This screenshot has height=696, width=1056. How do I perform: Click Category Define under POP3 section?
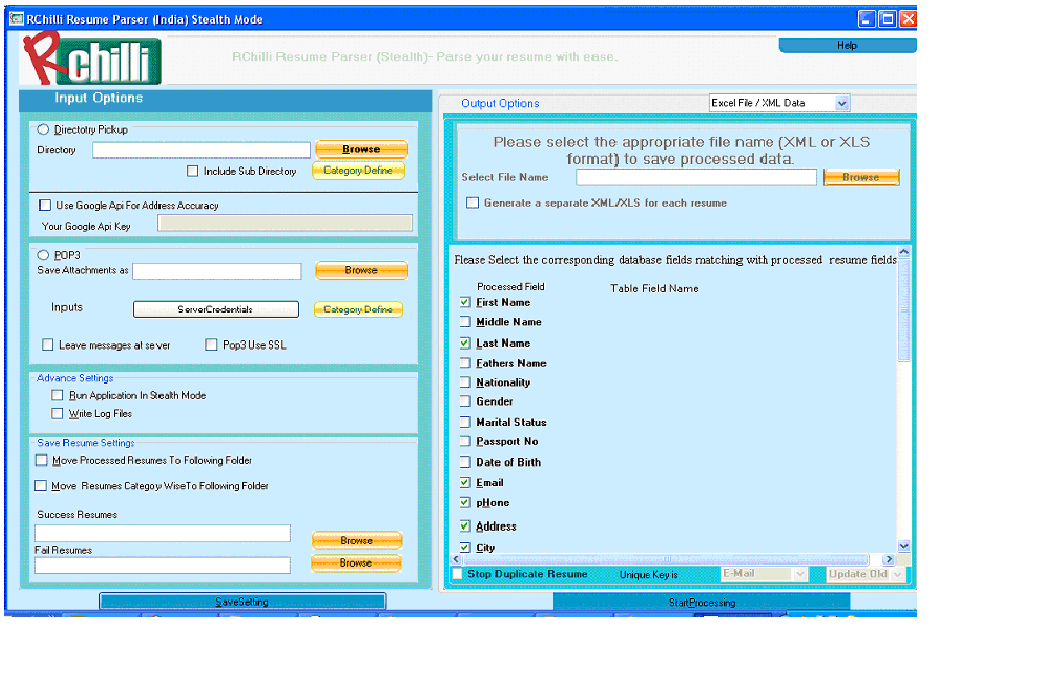click(358, 310)
